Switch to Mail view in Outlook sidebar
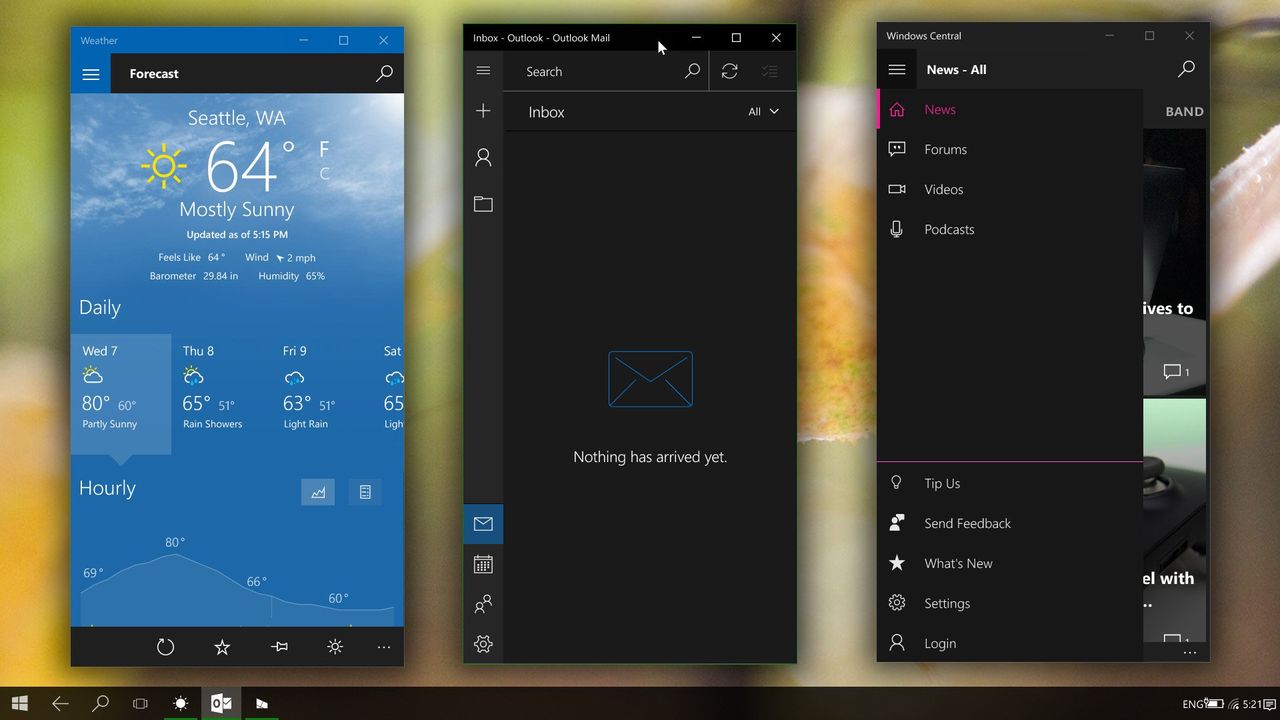Image resolution: width=1280 pixels, height=720 pixels. 483,524
